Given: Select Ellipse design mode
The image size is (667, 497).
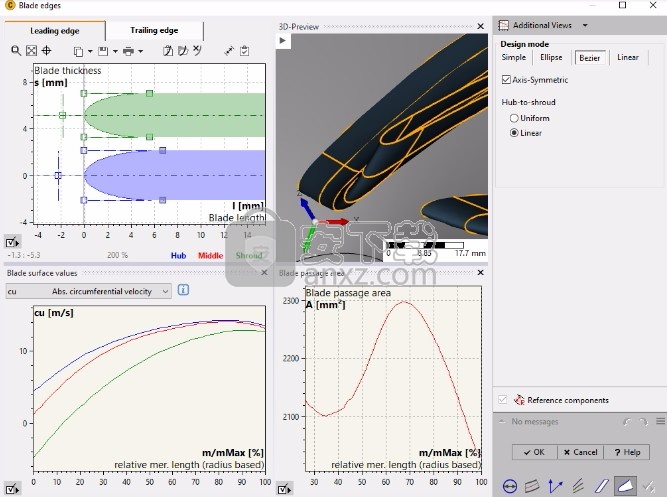Looking at the screenshot, I should pyautogui.click(x=551, y=57).
